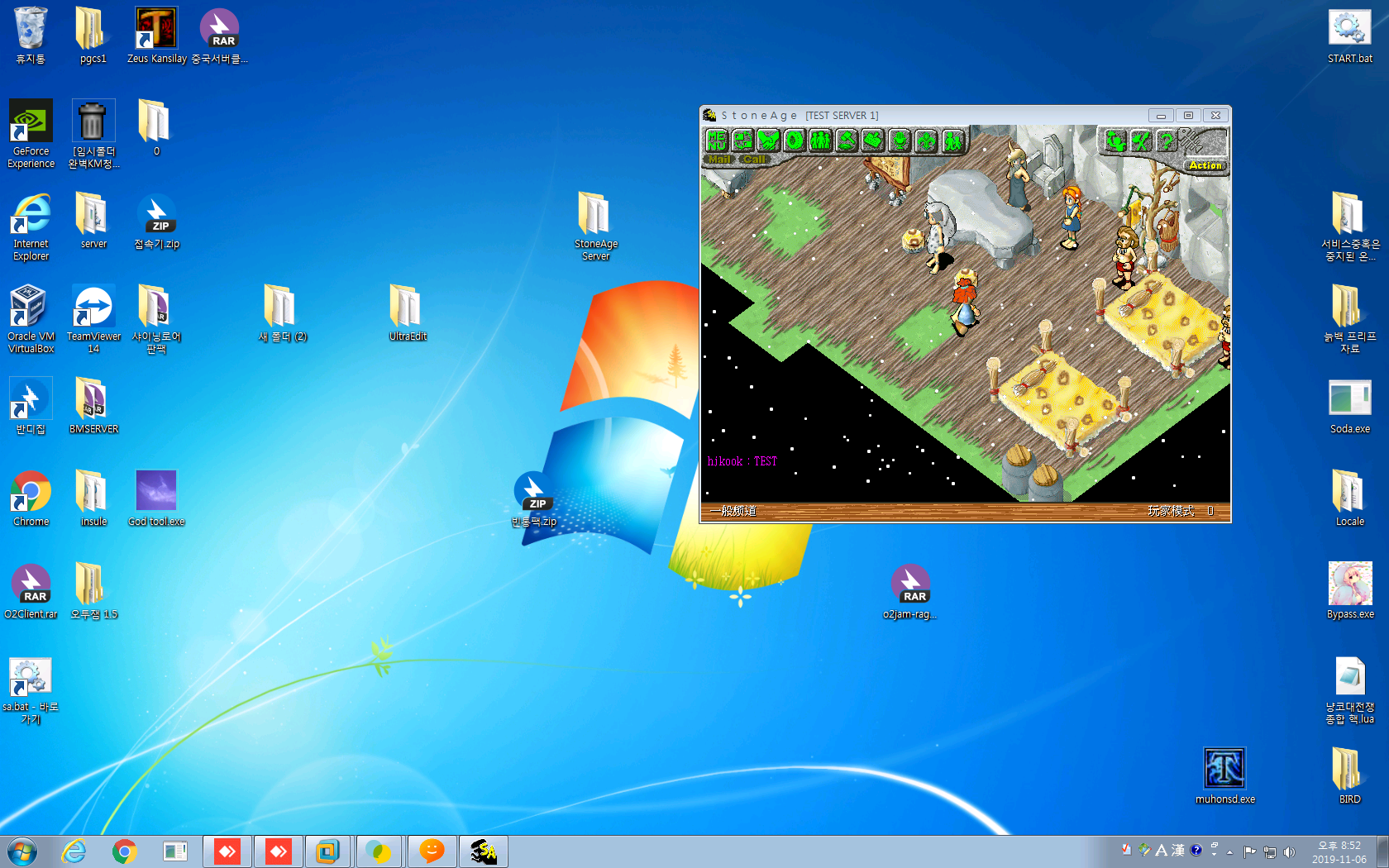
Task: Open the green question mark help icon
Action: click(x=1167, y=141)
